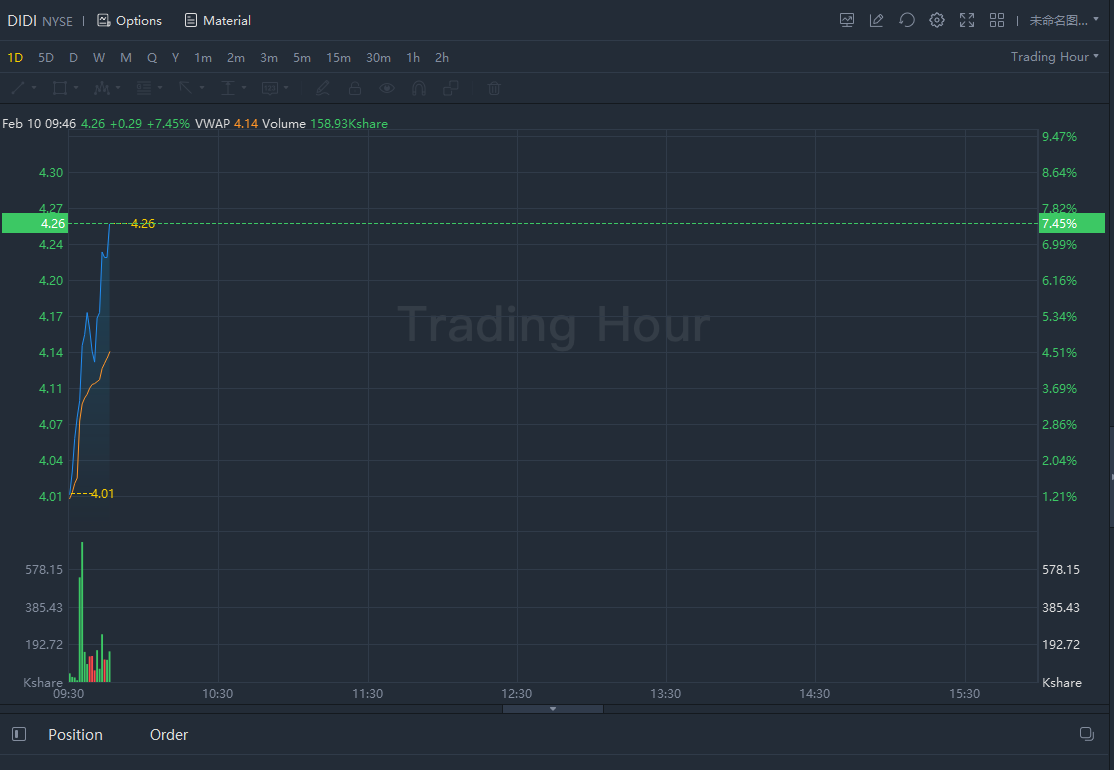Delete drawings with the trash icon

[494, 88]
